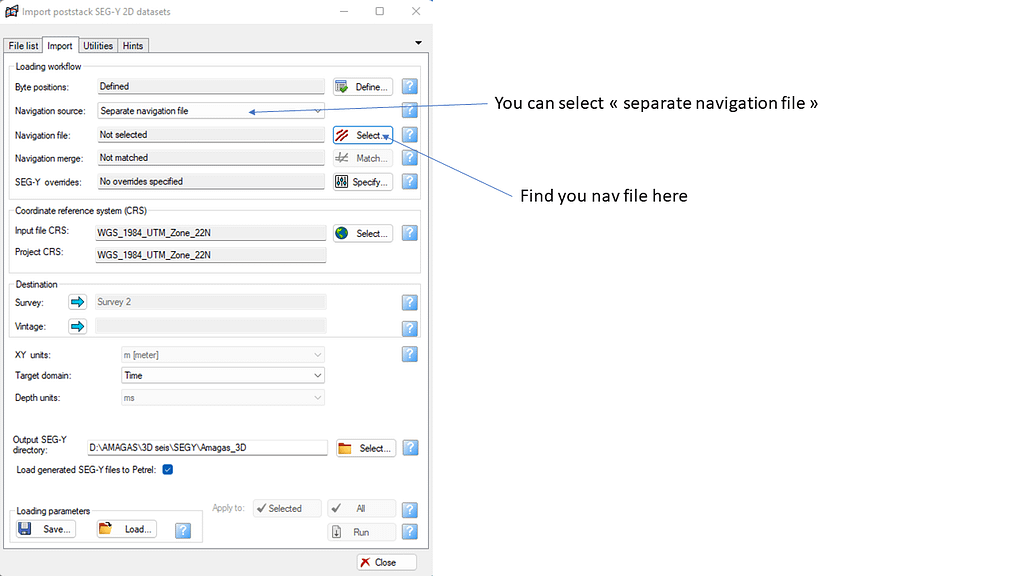
Task: Click the Define byte positions button
Action: (362, 87)
